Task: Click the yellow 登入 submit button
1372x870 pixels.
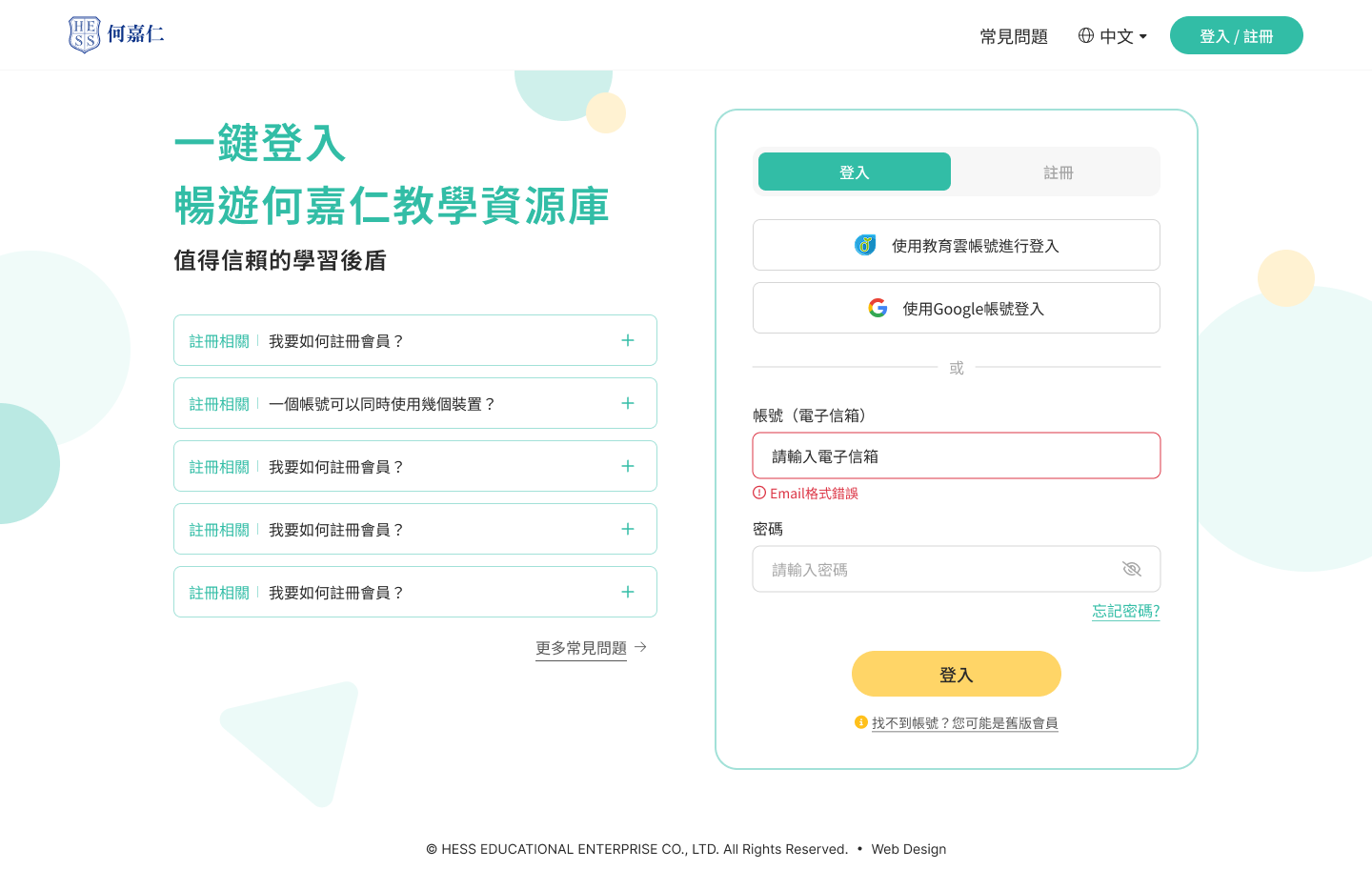Action: (957, 674)
